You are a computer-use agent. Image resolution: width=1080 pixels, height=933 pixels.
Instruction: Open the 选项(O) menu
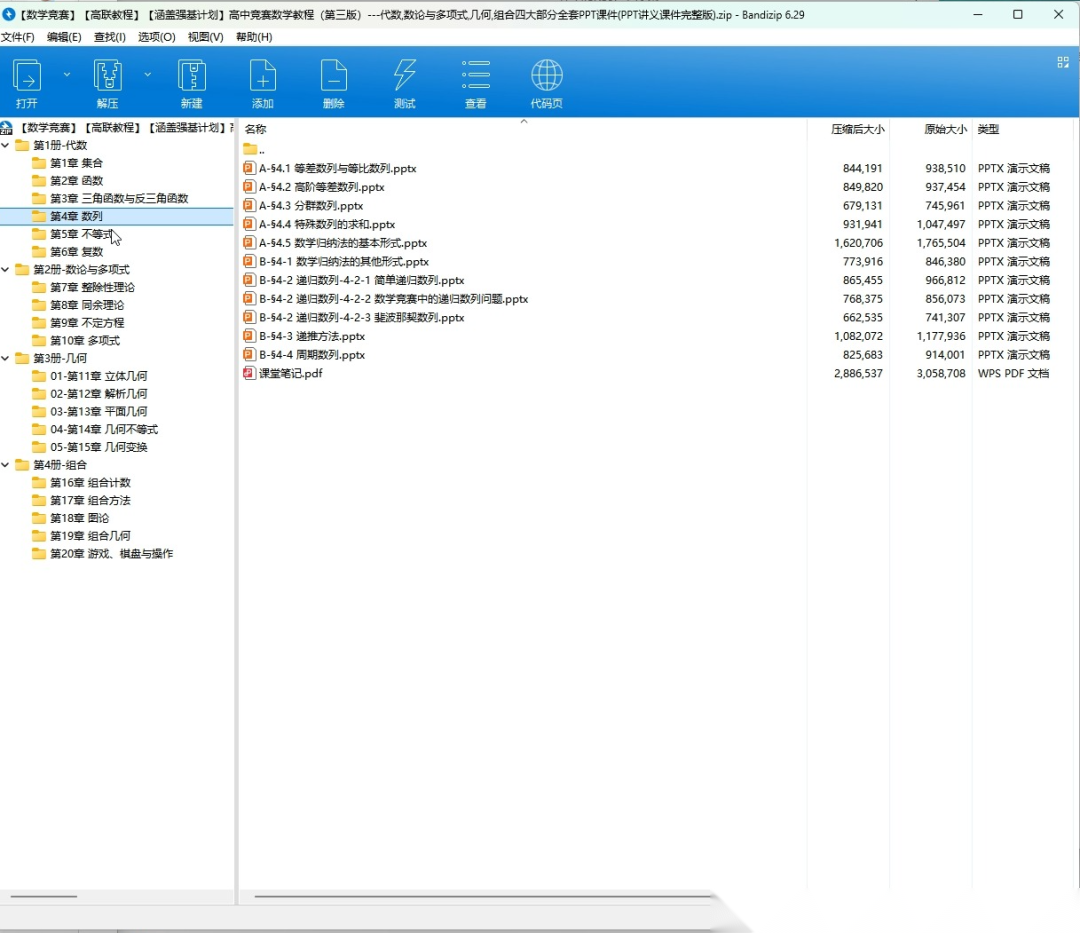157,37
